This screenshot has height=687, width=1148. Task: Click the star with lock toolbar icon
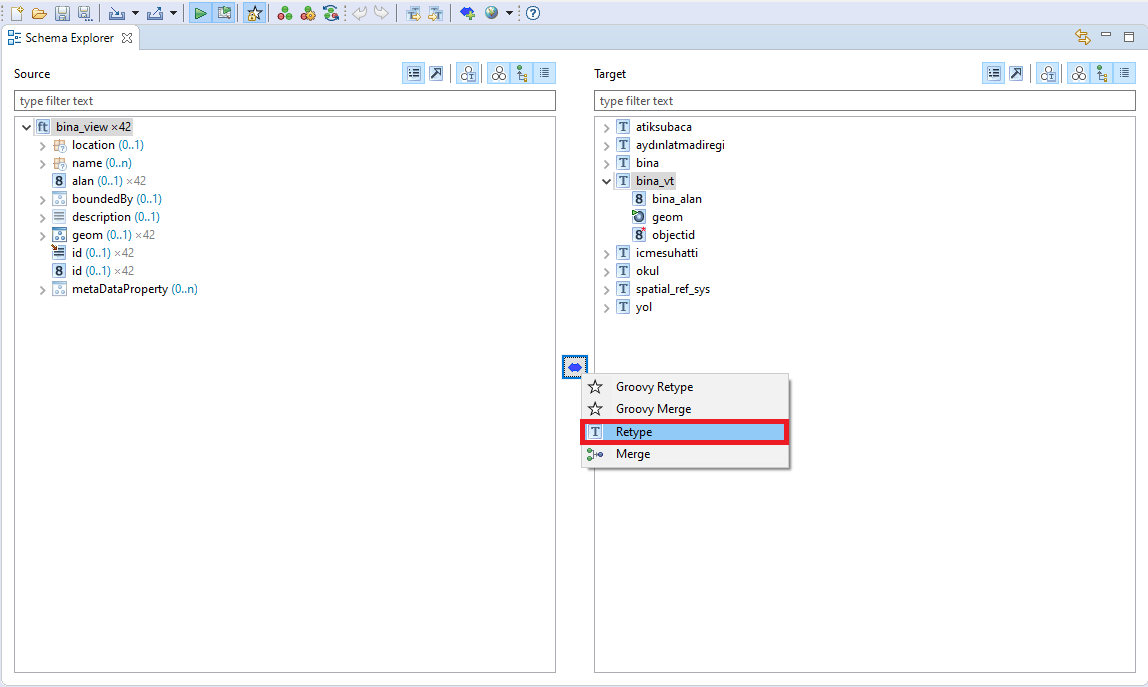point(254,13)
